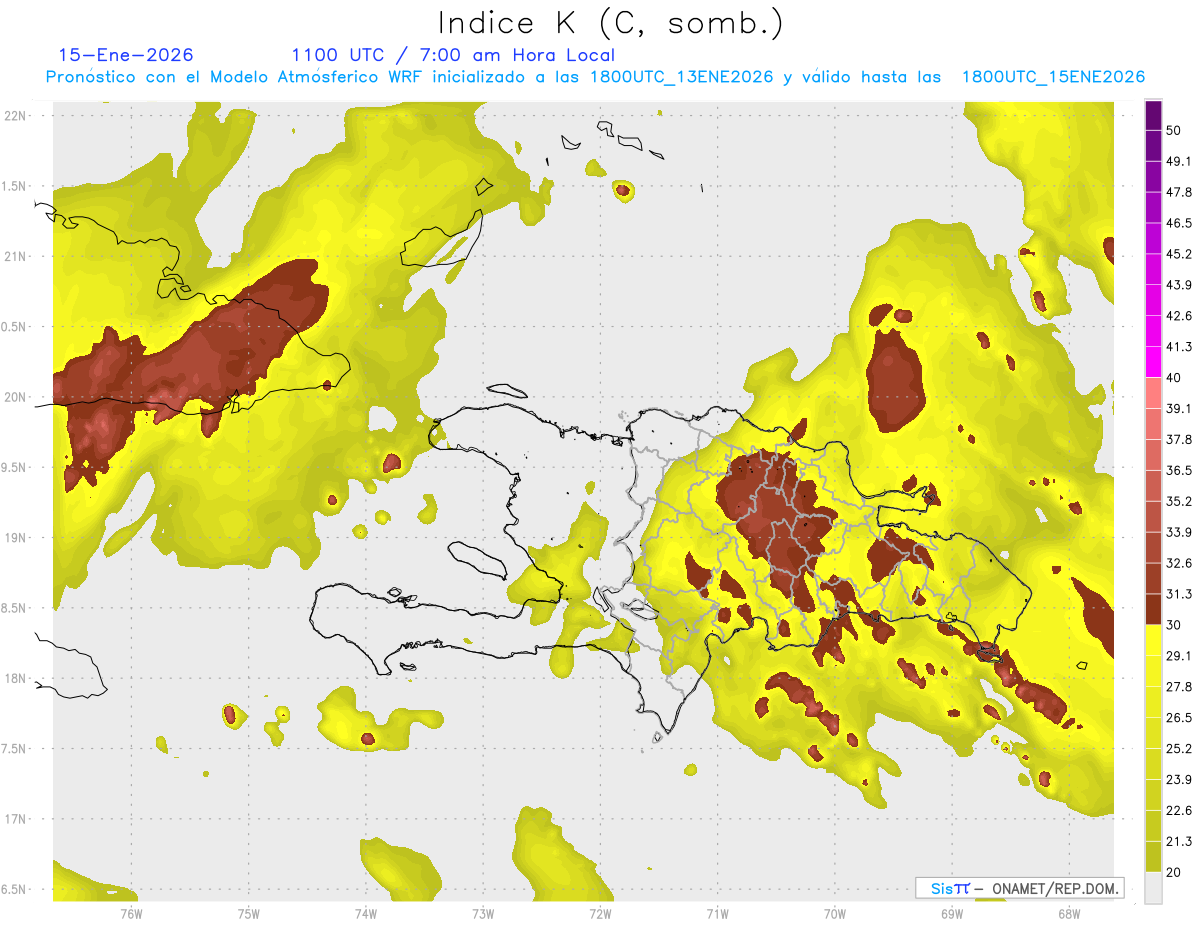Click color scale value '42.6'
The height and width of the screenshot is (927, 1200).
click(1179, 316)
